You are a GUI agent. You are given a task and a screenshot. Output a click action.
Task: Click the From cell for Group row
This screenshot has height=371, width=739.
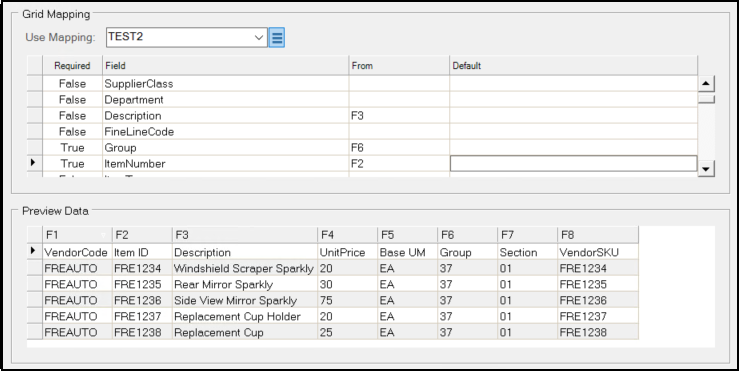[x=399, y=148]
